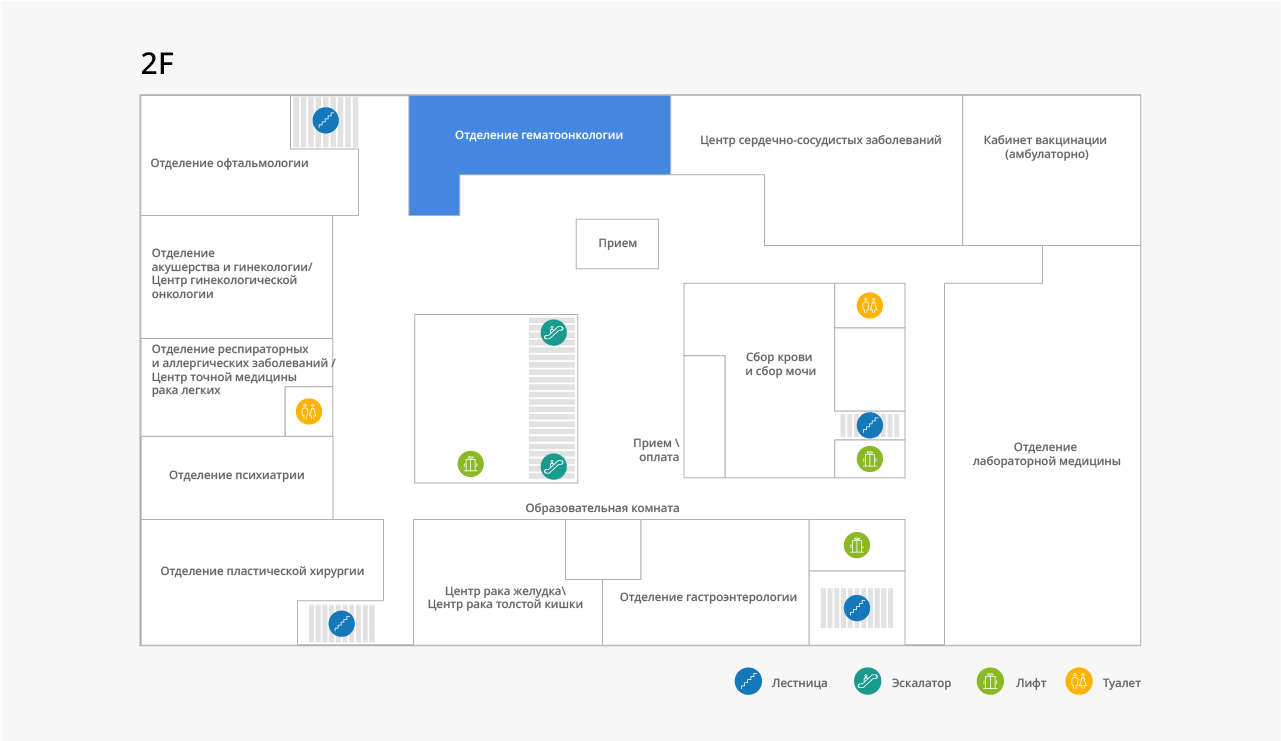Click the Лифт legend icon

pyautogui.click(x=991, y=682)
